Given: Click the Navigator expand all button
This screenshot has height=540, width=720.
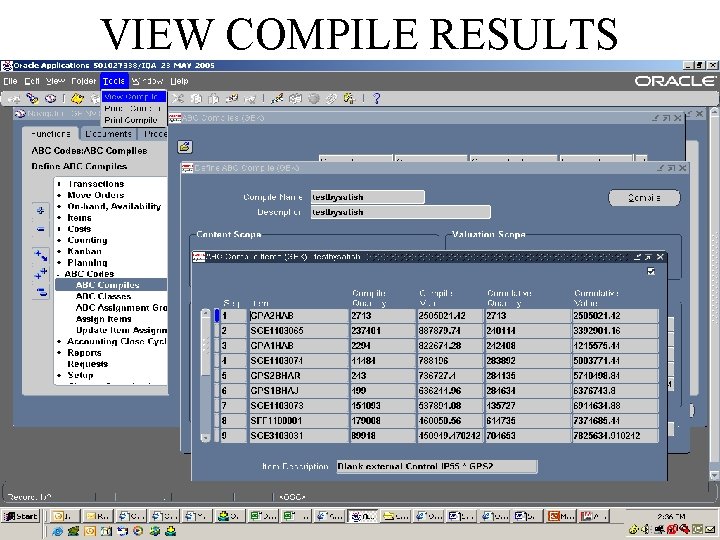Looking at the screenshot, I should click(x=41, y=273).
